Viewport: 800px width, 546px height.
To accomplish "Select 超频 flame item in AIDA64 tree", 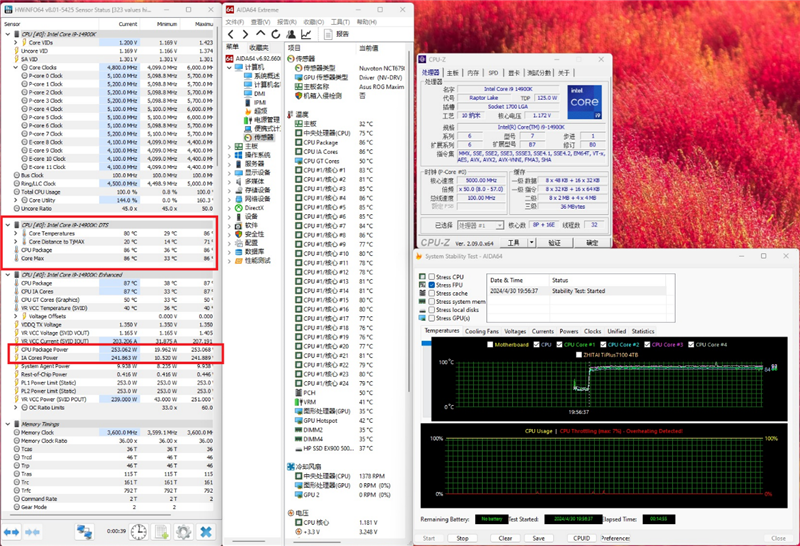I will point(256,111).
